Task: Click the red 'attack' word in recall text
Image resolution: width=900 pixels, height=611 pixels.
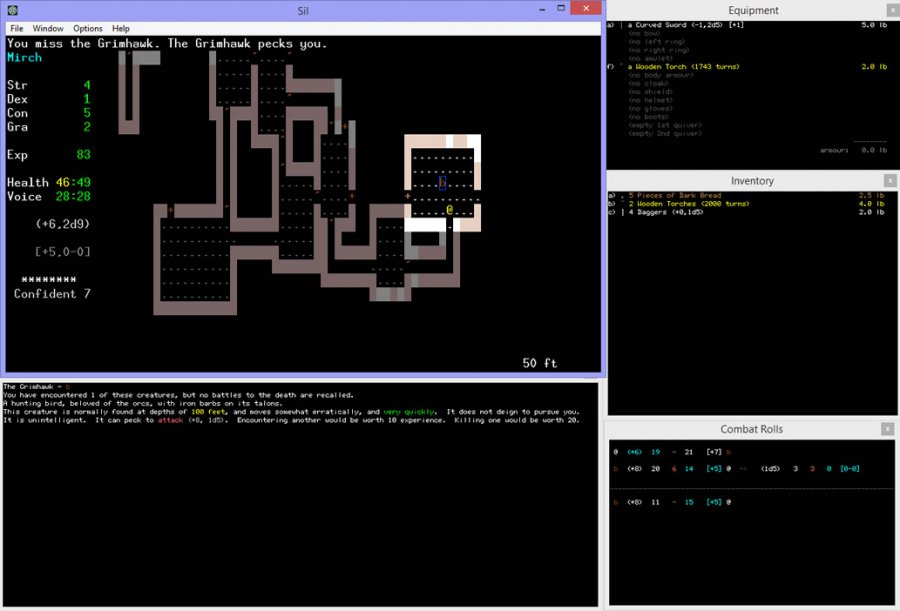Action: pos(170,420)
